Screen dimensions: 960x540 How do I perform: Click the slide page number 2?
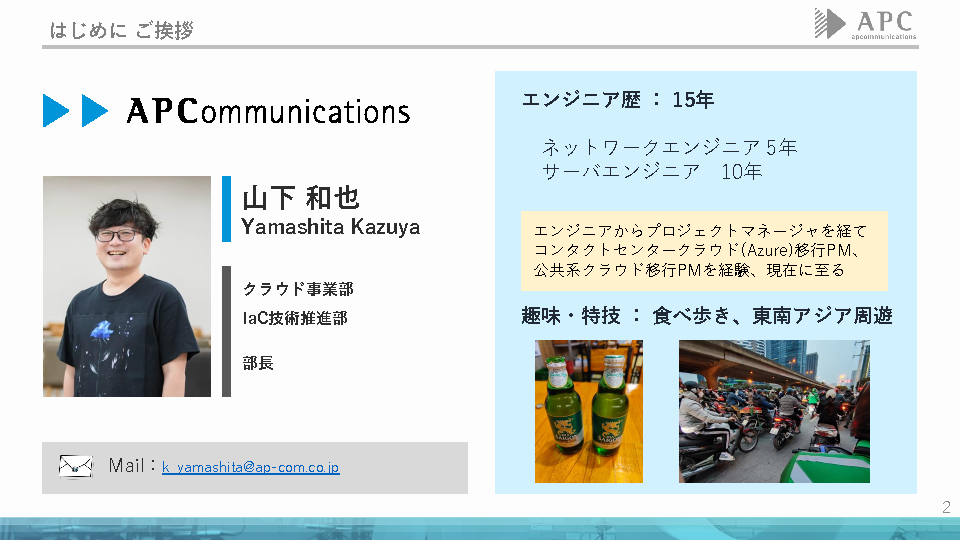[x=945, y=508]
